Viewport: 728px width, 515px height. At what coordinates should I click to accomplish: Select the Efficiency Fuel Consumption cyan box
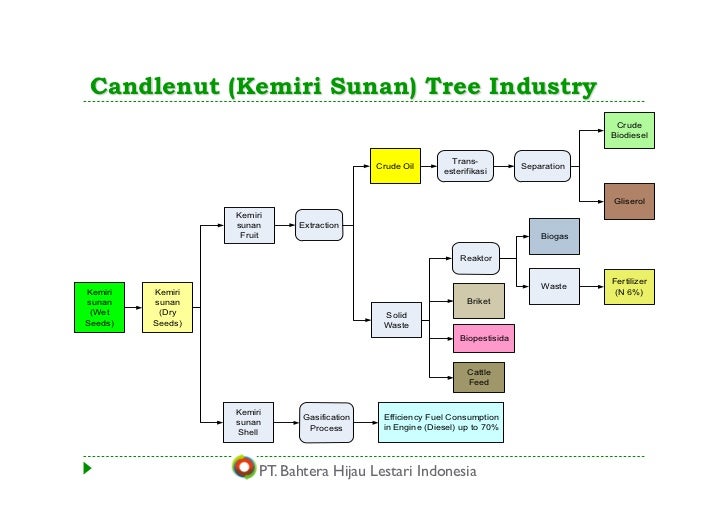coord(441,423)
